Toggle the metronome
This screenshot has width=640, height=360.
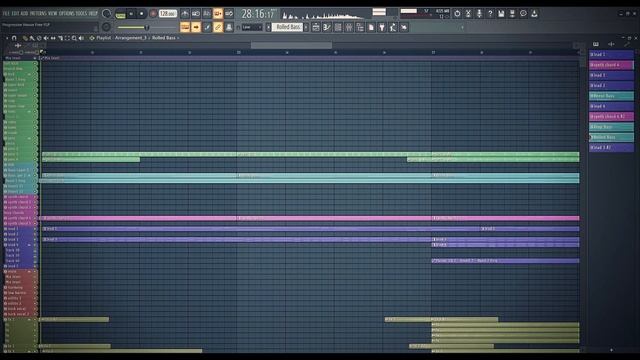coord(185,13)
